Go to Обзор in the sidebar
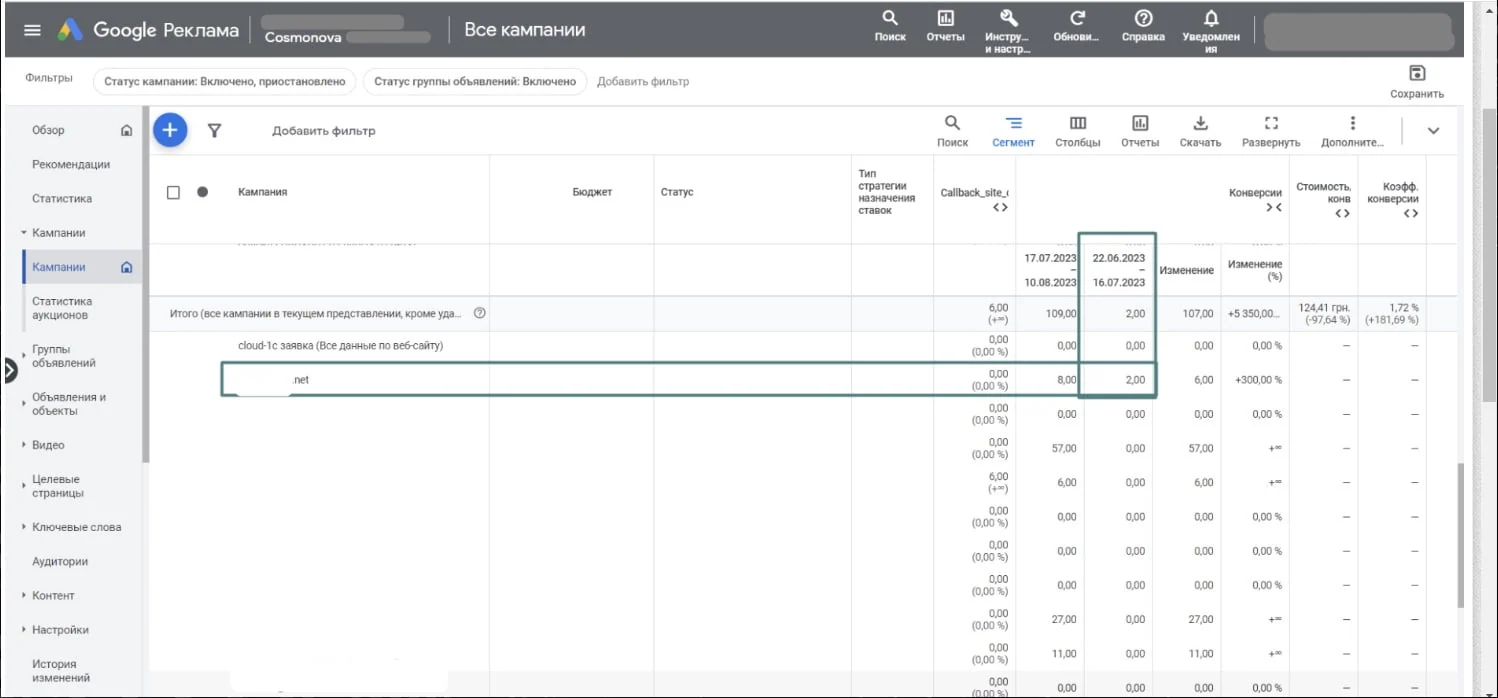The height and width of the screenshot is (698, 1498). [x=48, y=130]
